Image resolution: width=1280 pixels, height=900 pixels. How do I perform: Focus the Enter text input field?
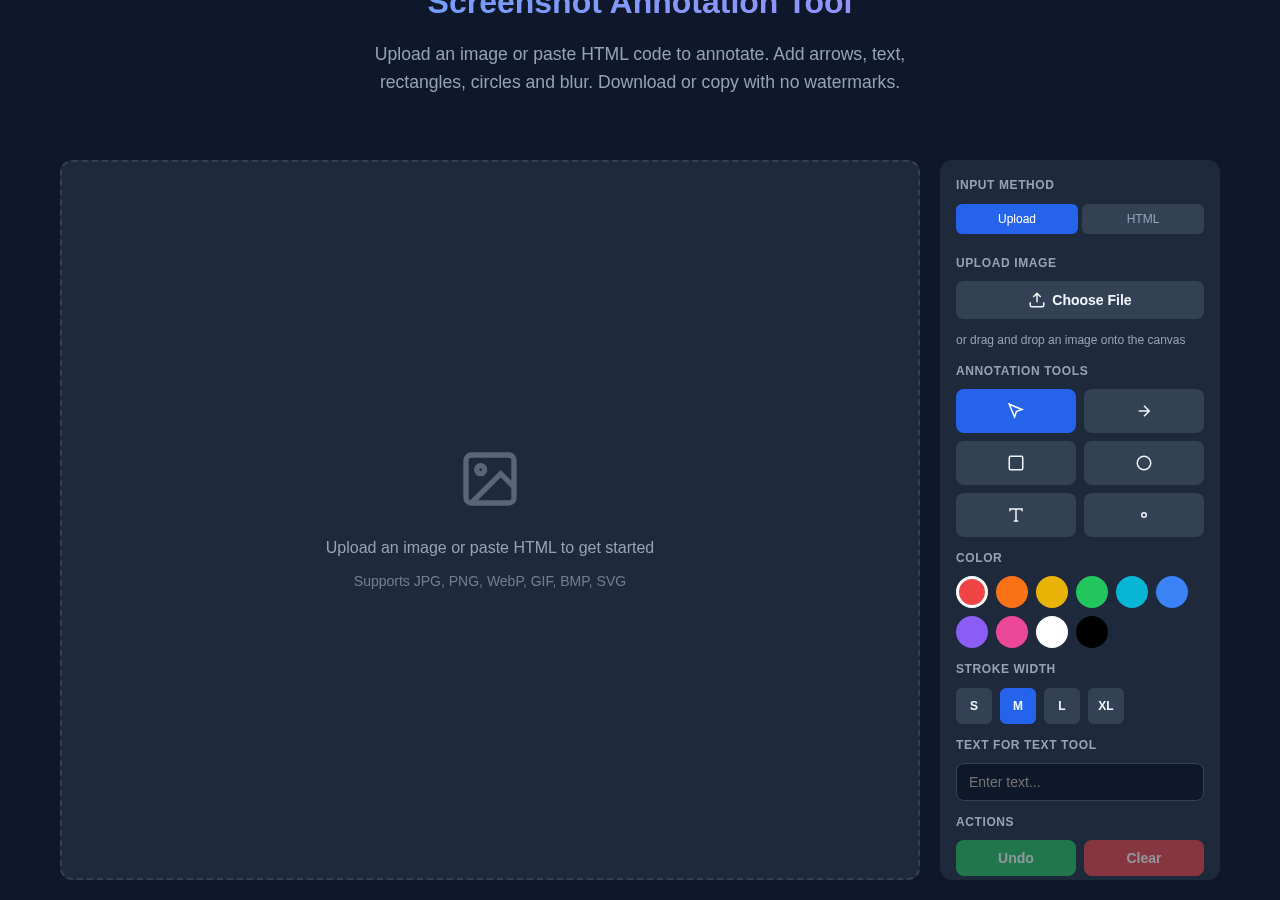coord(1080,782)
